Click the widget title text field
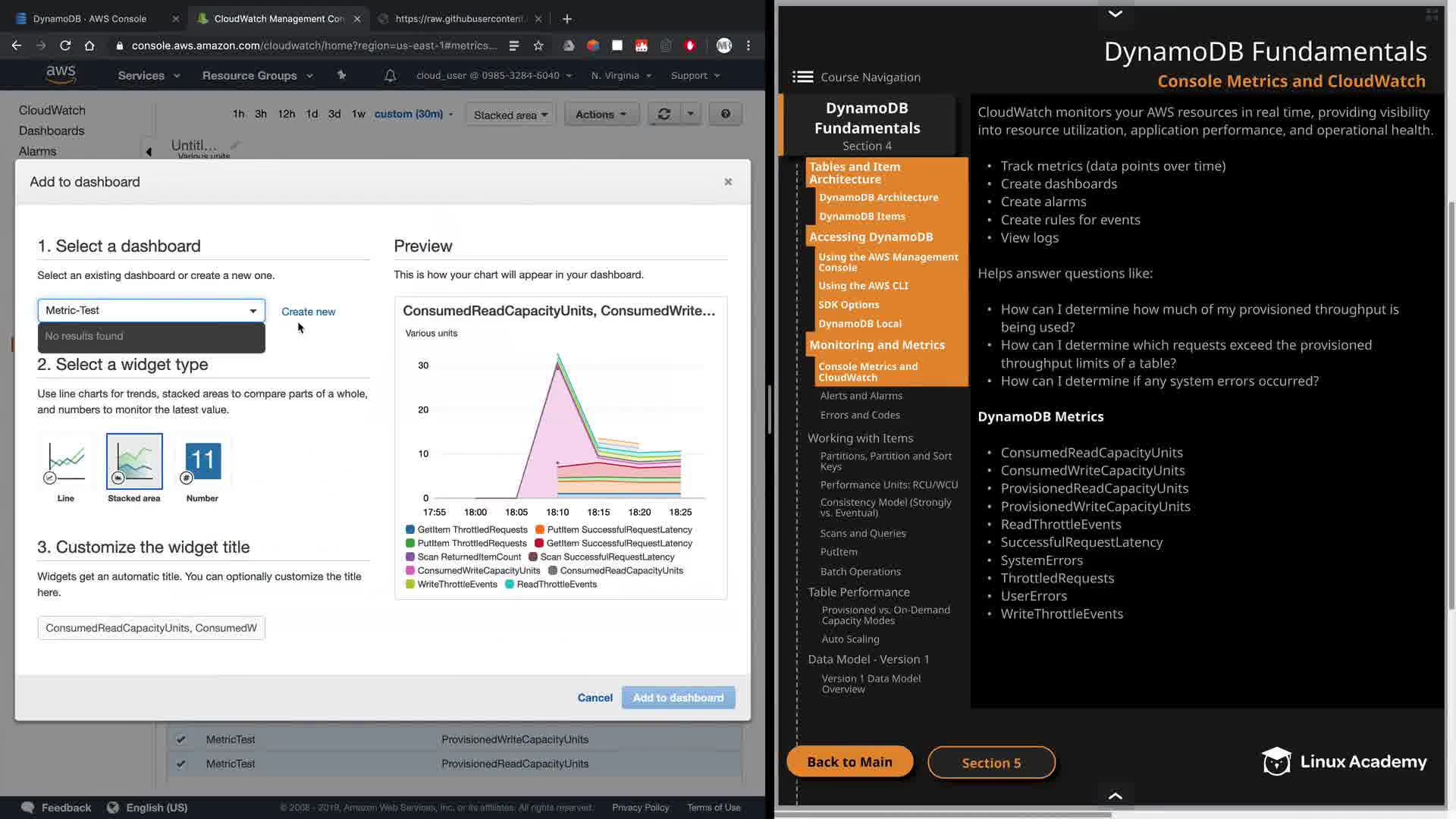The image size is (1456, 819). point(151,628)
